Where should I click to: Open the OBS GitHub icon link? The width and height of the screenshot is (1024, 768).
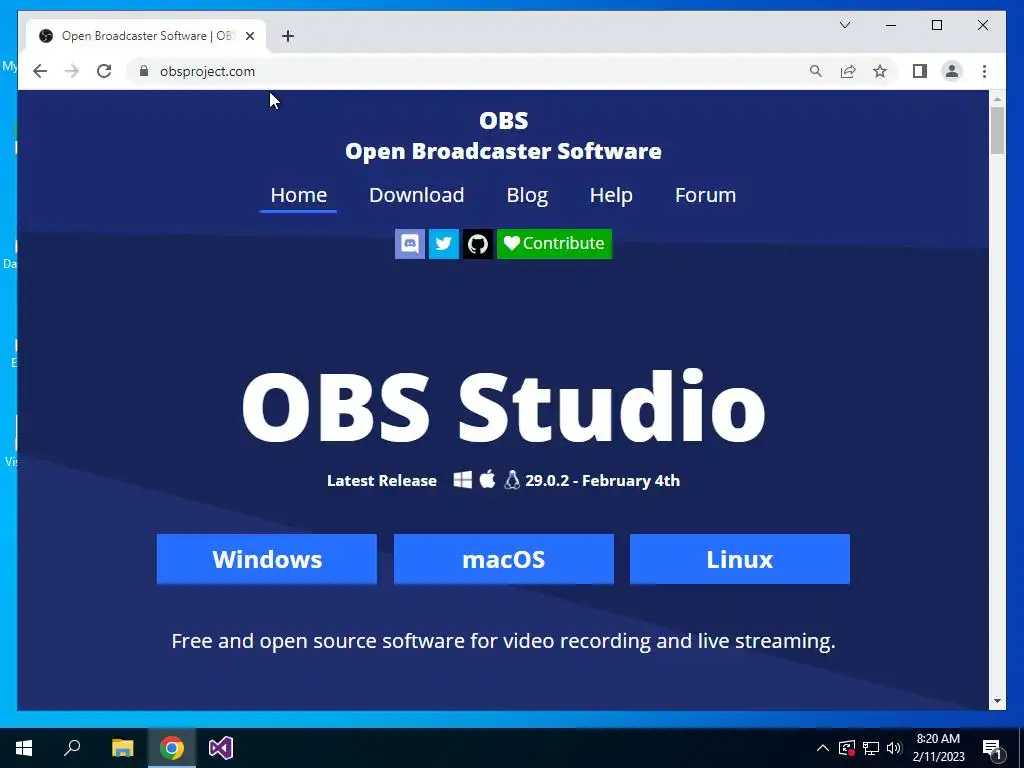(x=478, y=244)
